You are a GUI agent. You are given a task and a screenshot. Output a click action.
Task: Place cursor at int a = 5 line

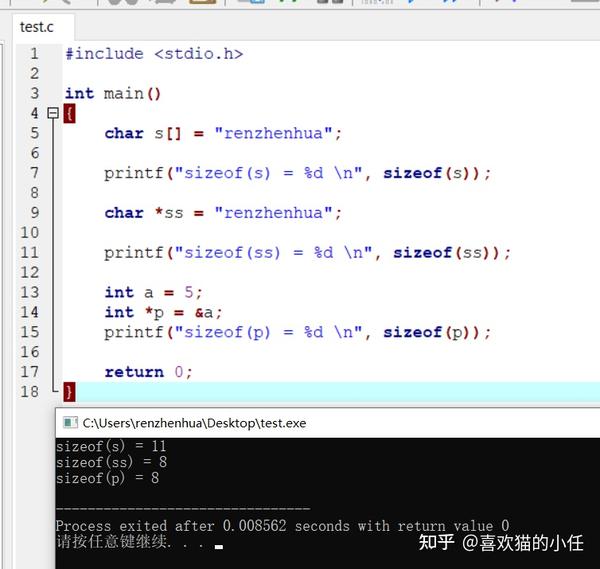153,292
